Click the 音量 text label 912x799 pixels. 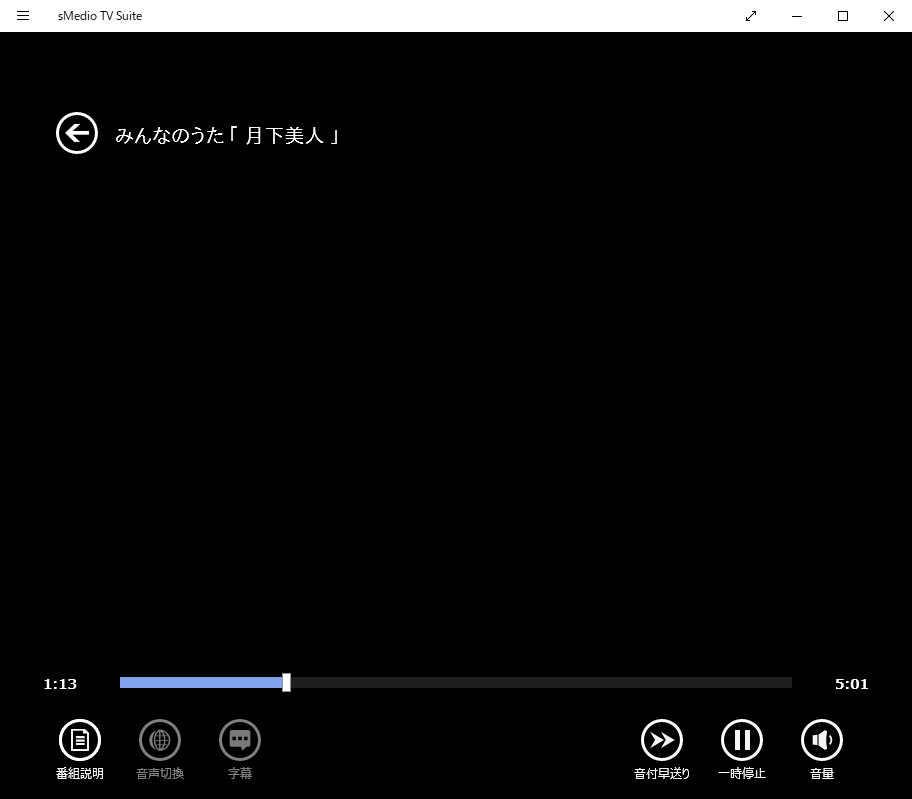[822, 773]
